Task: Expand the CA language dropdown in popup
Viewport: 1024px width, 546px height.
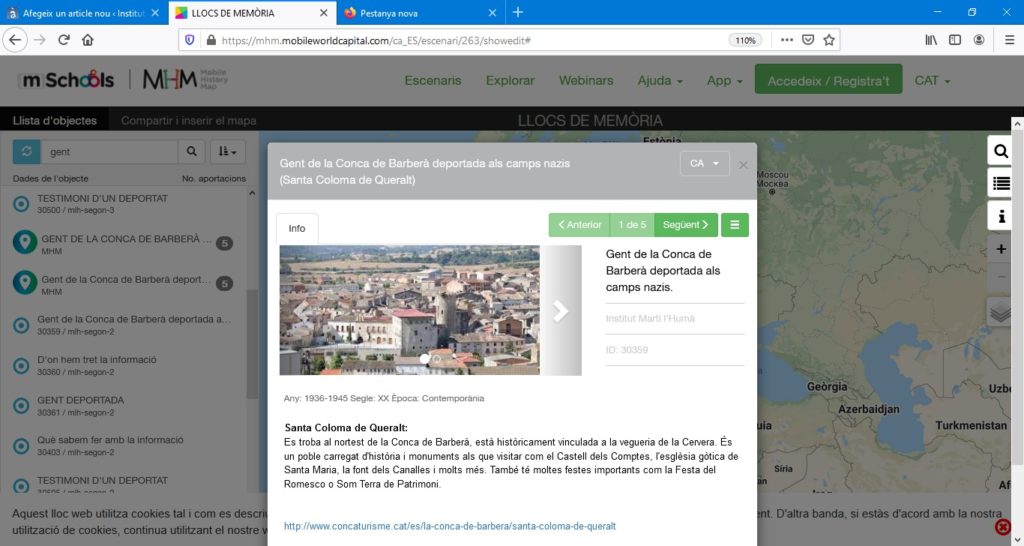Action: (704, 164)
